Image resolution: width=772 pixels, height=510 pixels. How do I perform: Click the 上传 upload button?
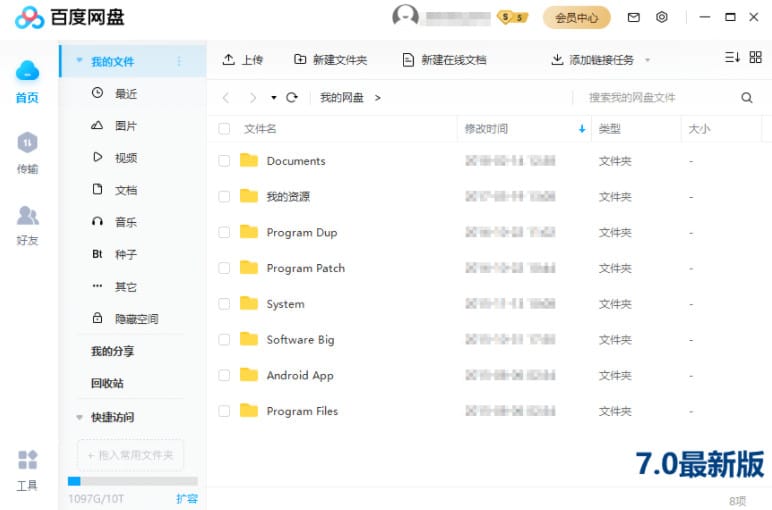(x=243, y=60)
